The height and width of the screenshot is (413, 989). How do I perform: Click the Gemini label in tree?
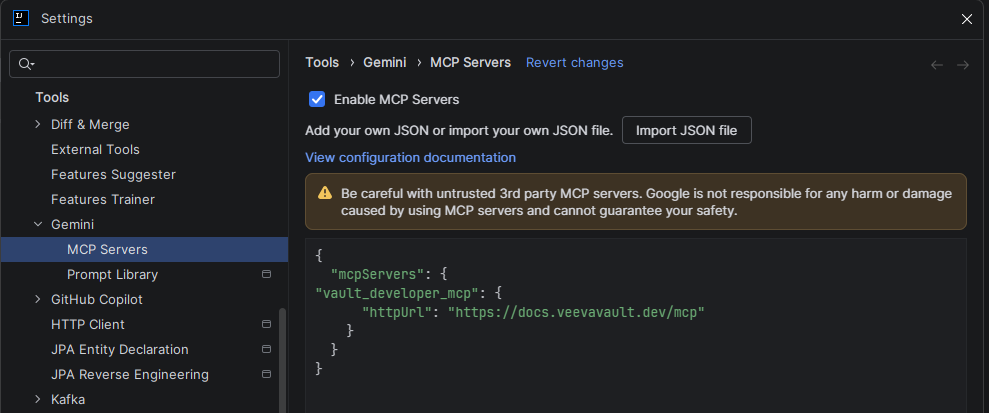click(x=73, y=224)
